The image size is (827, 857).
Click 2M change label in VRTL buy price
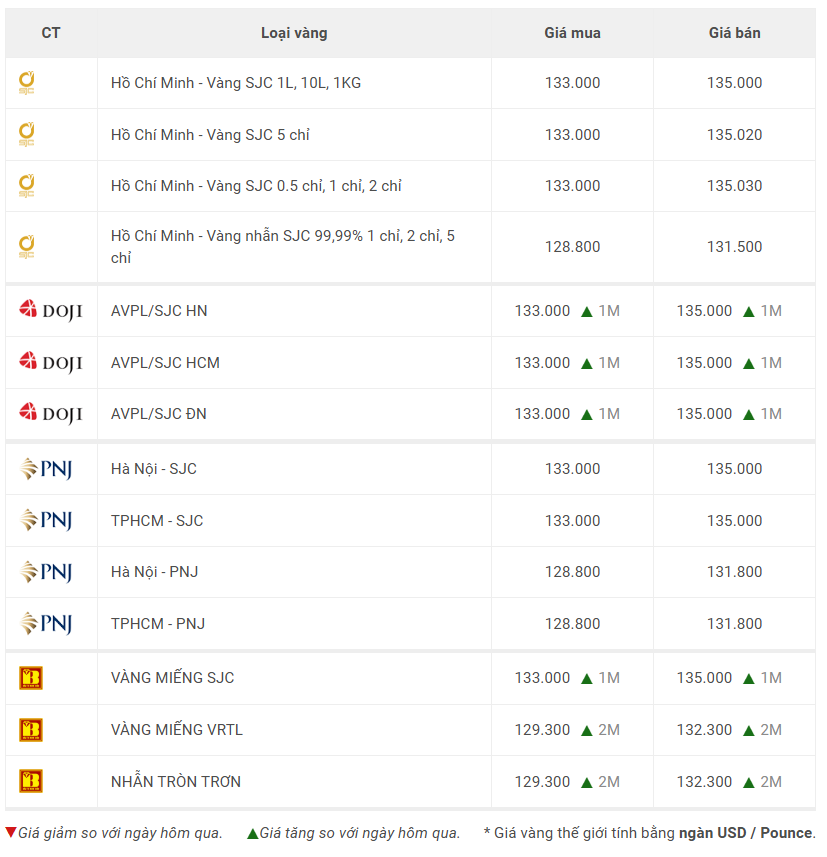point(609,730)
